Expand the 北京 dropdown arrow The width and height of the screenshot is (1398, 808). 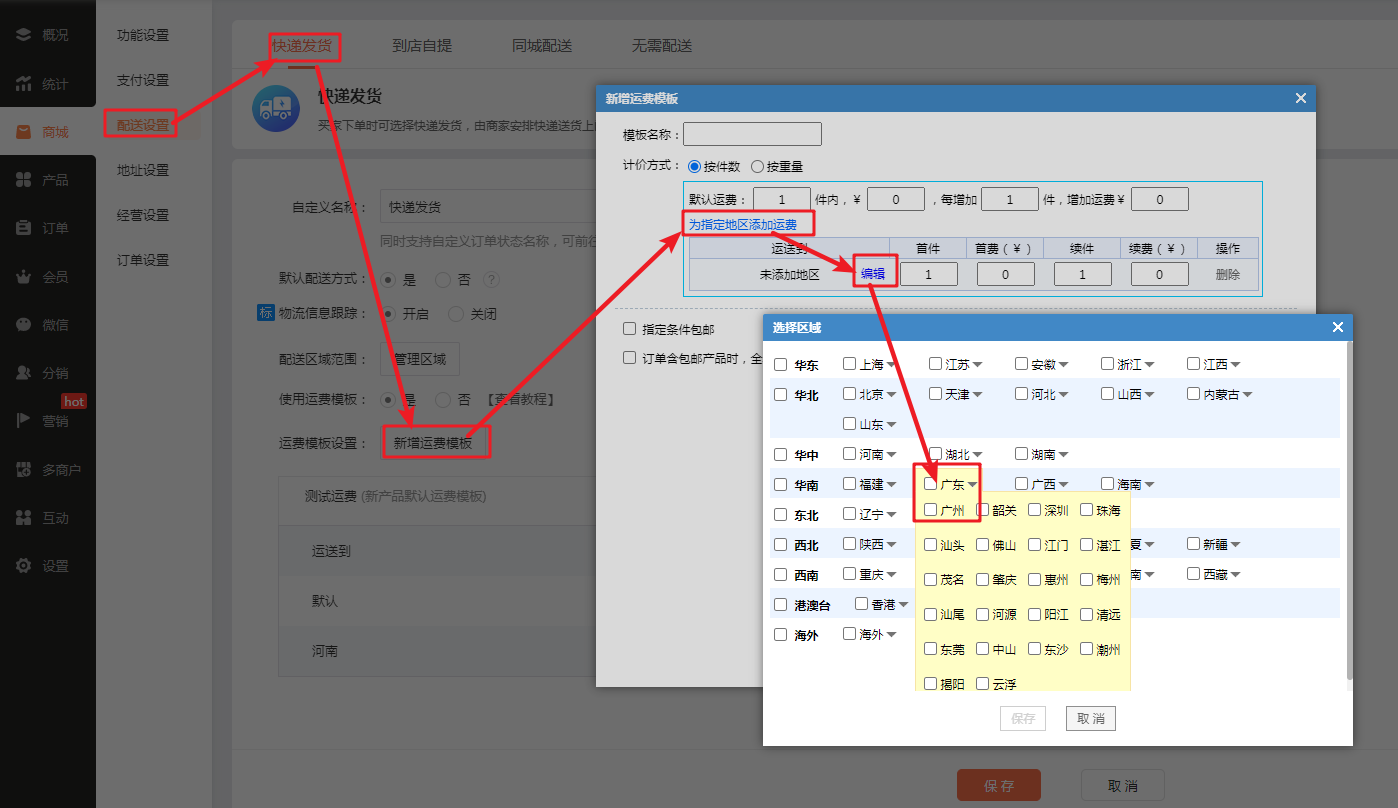(x=891, y=395)
